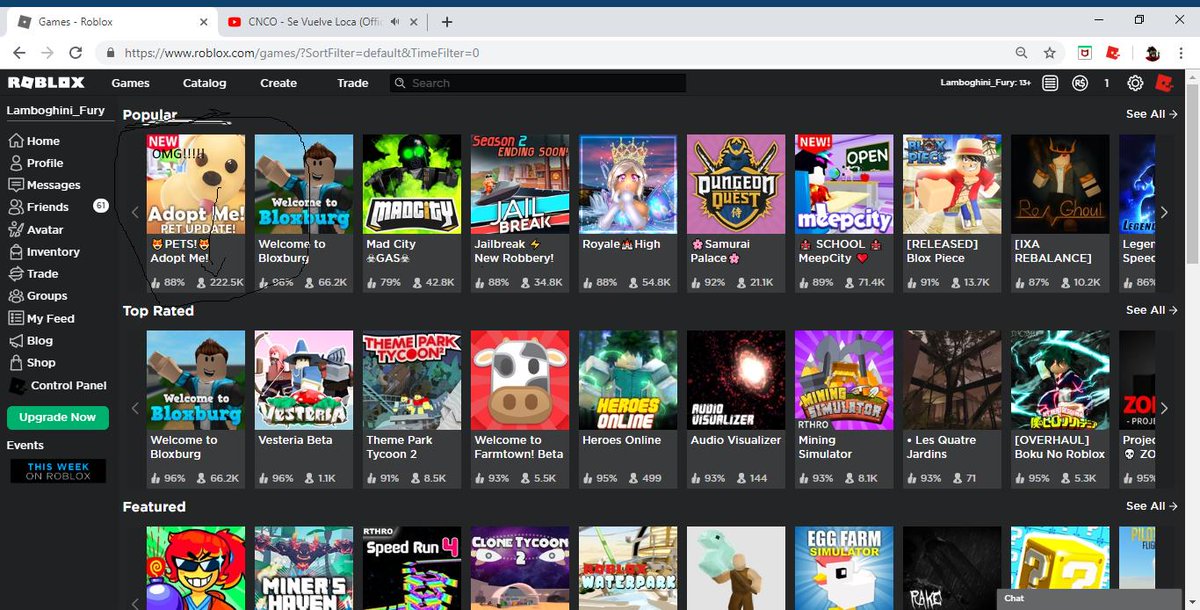Click browser forward arrow
The height and width of the screenshot is (610, 1200).
(x=48, y=53)
